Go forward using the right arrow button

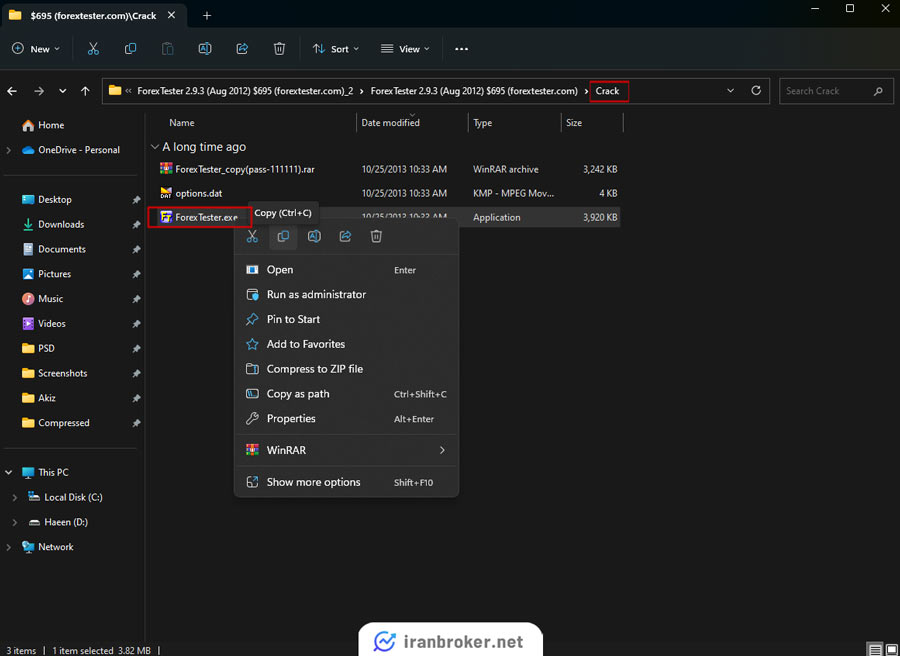(x=38, y=91)
